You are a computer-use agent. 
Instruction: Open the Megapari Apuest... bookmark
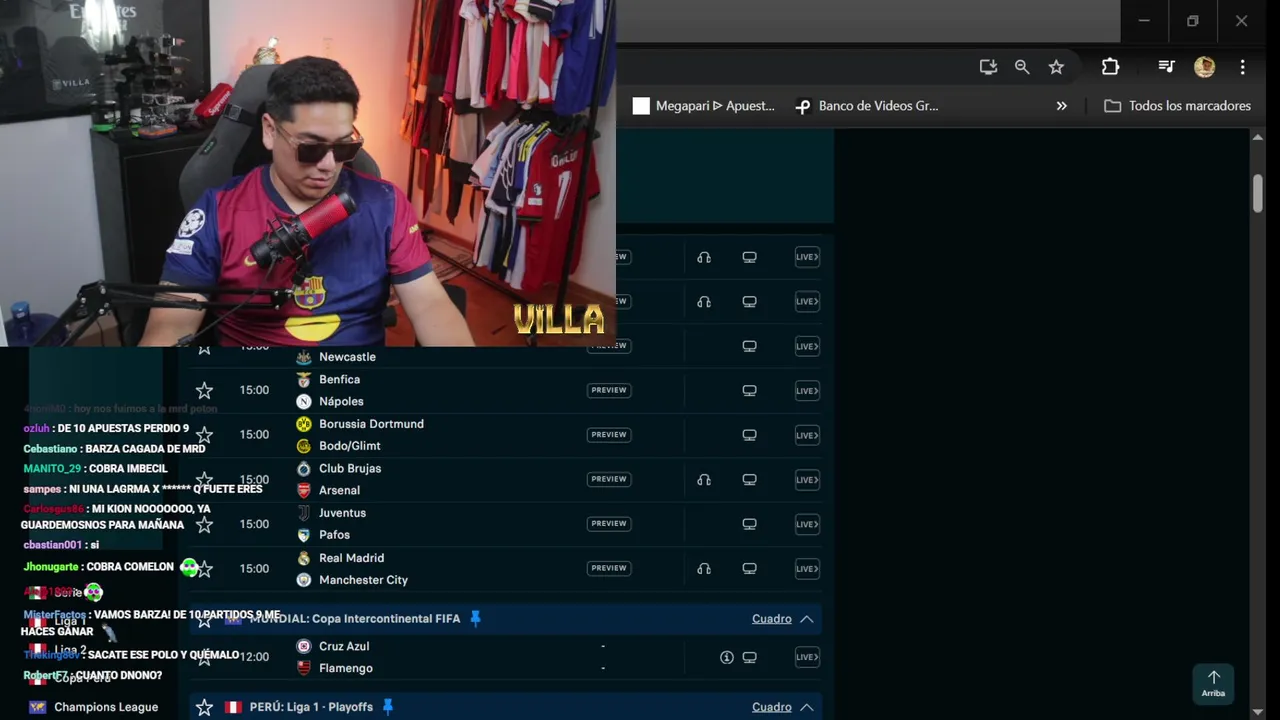704,106
